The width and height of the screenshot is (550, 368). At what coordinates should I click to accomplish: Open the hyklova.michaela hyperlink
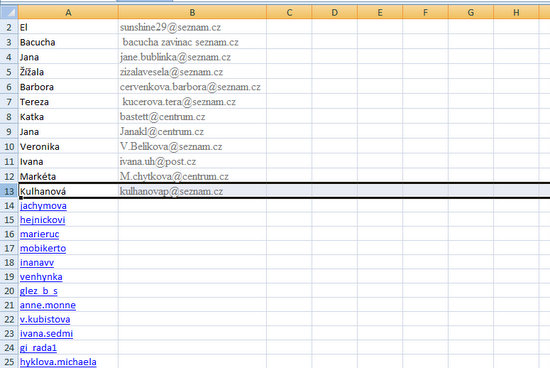click(x=58, y=362)
